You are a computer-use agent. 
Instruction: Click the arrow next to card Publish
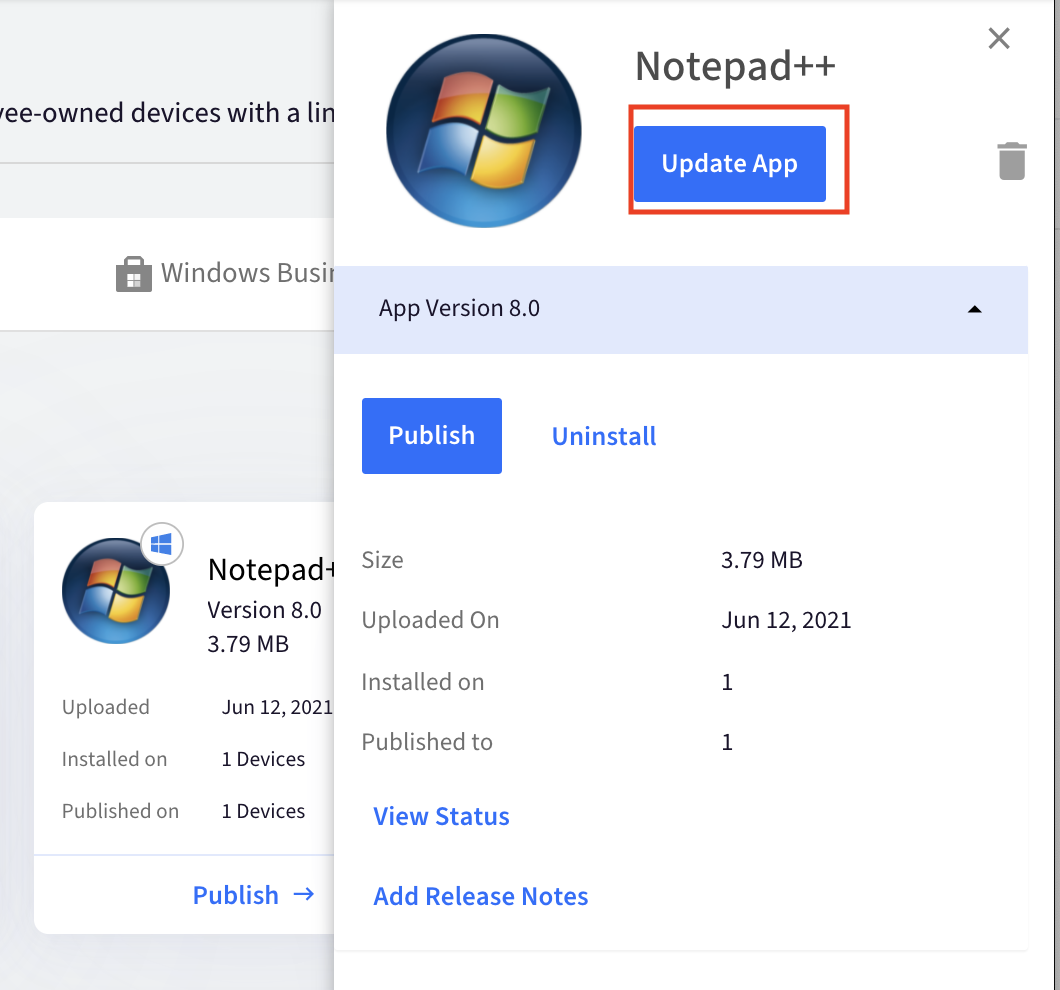pos(304,895)
